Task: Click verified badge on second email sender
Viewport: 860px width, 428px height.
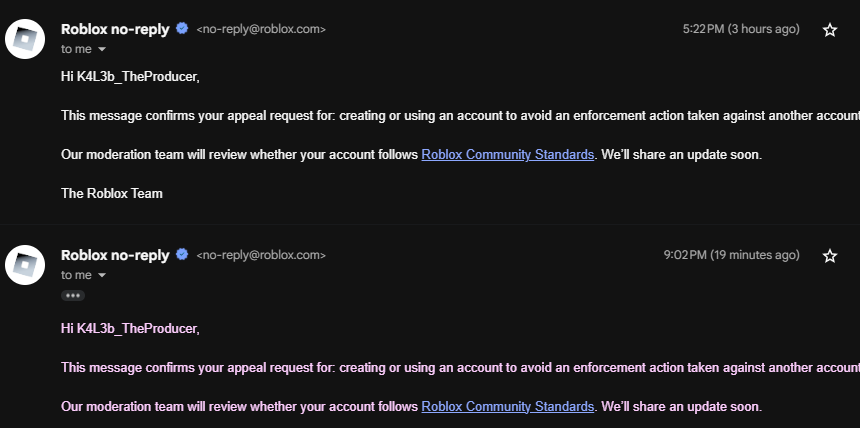Action: [182, 255]
